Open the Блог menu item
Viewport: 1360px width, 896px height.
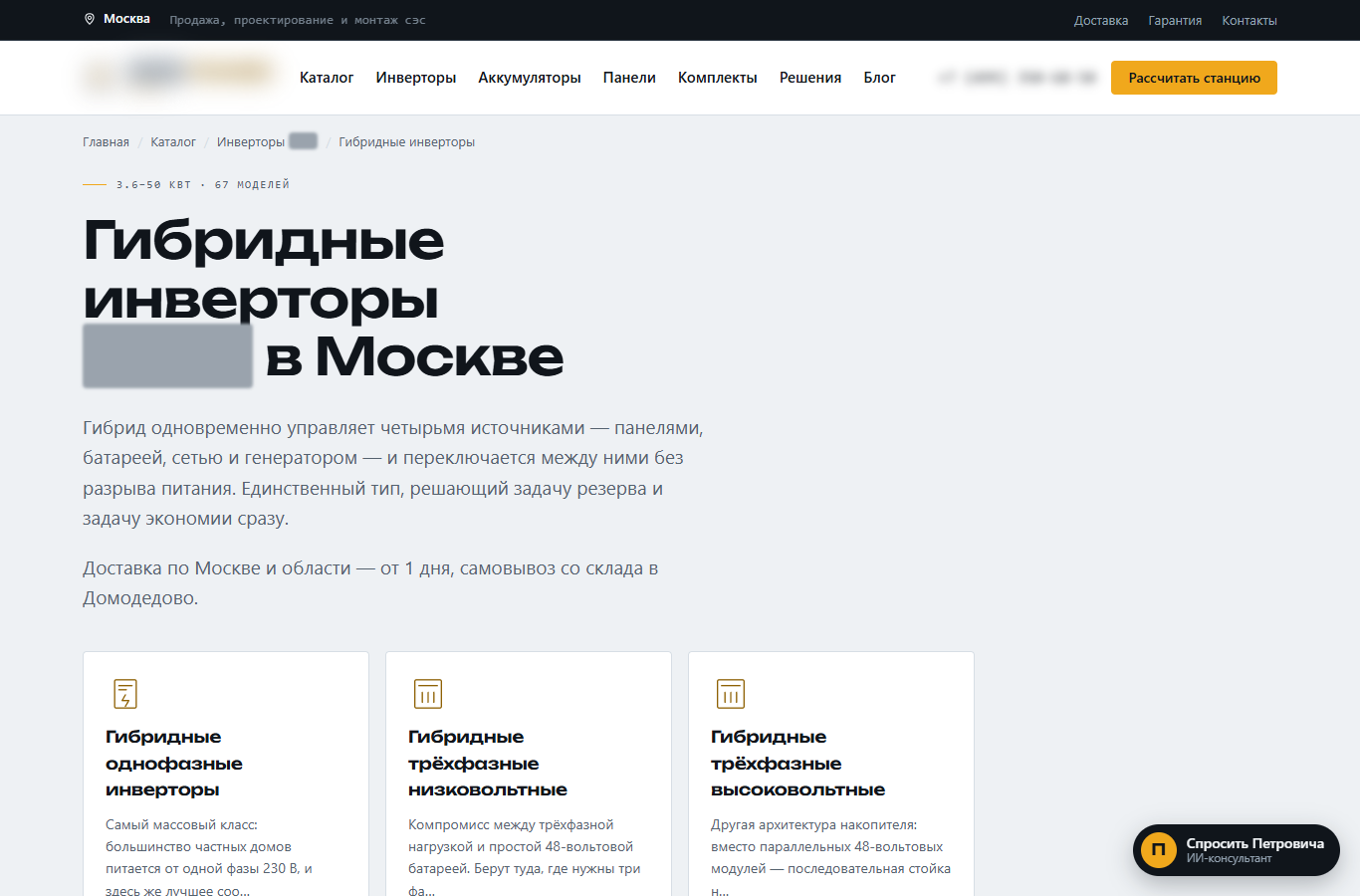[x=879, y=78]
